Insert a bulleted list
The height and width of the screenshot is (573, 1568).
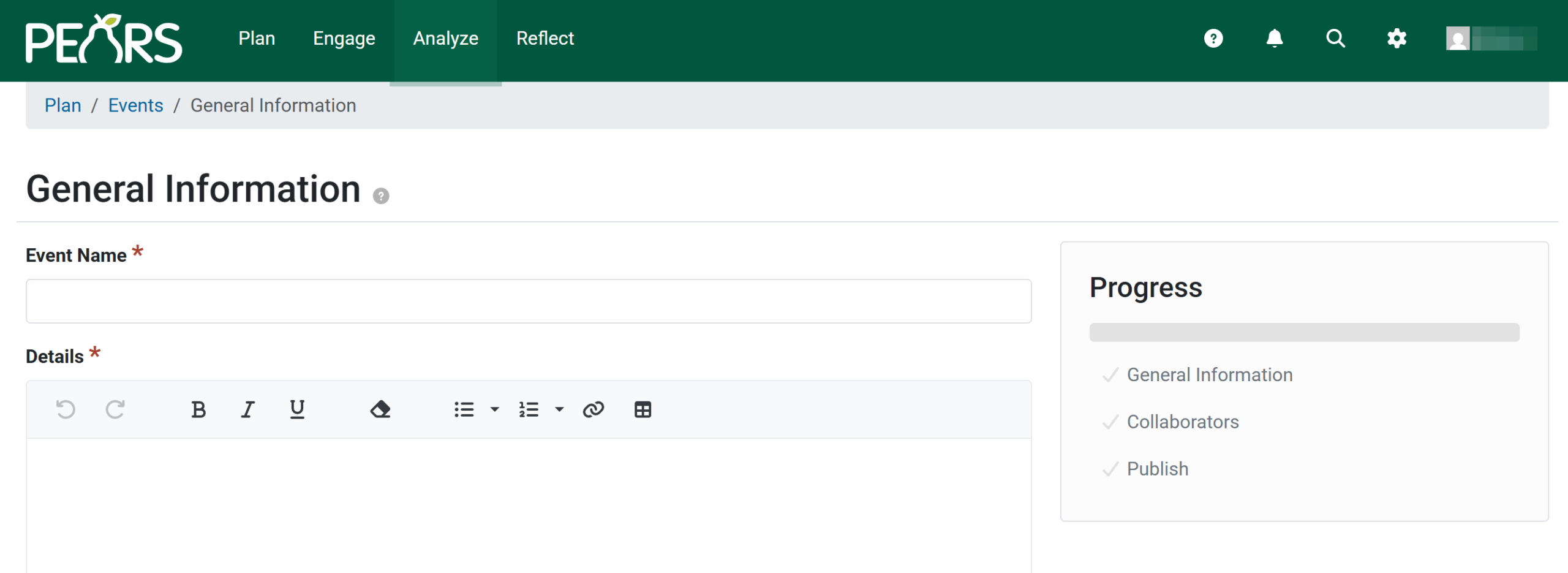click(x=464, y=409)
